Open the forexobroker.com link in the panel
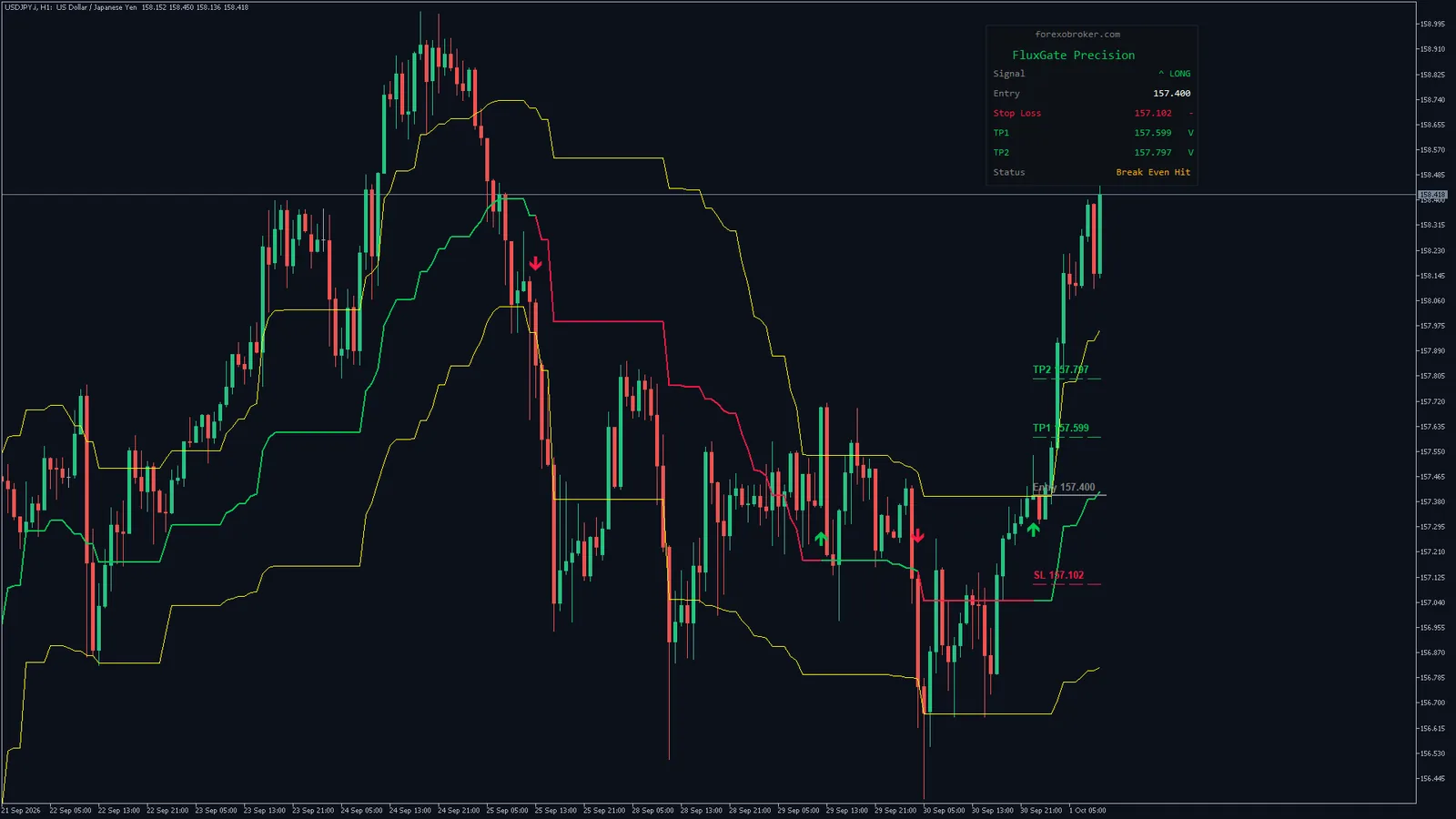 [x=1077, y=35]
